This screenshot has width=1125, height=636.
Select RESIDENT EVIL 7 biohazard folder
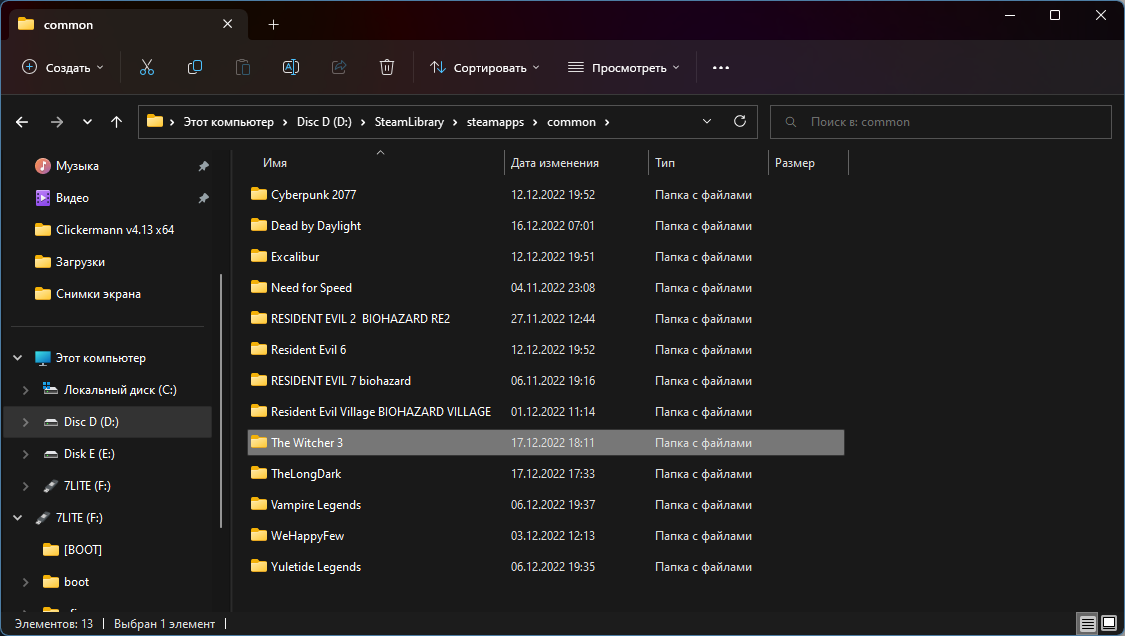tap(546, 380)
